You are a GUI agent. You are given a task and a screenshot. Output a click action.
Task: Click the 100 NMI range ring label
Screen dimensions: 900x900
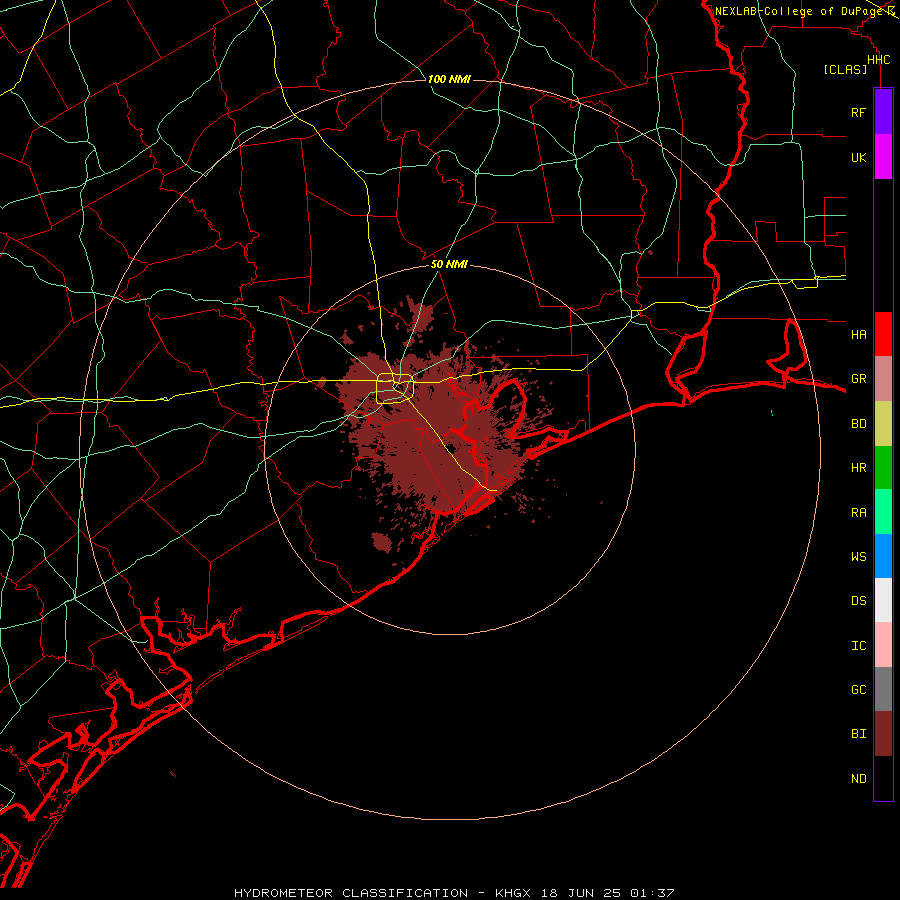449,79
